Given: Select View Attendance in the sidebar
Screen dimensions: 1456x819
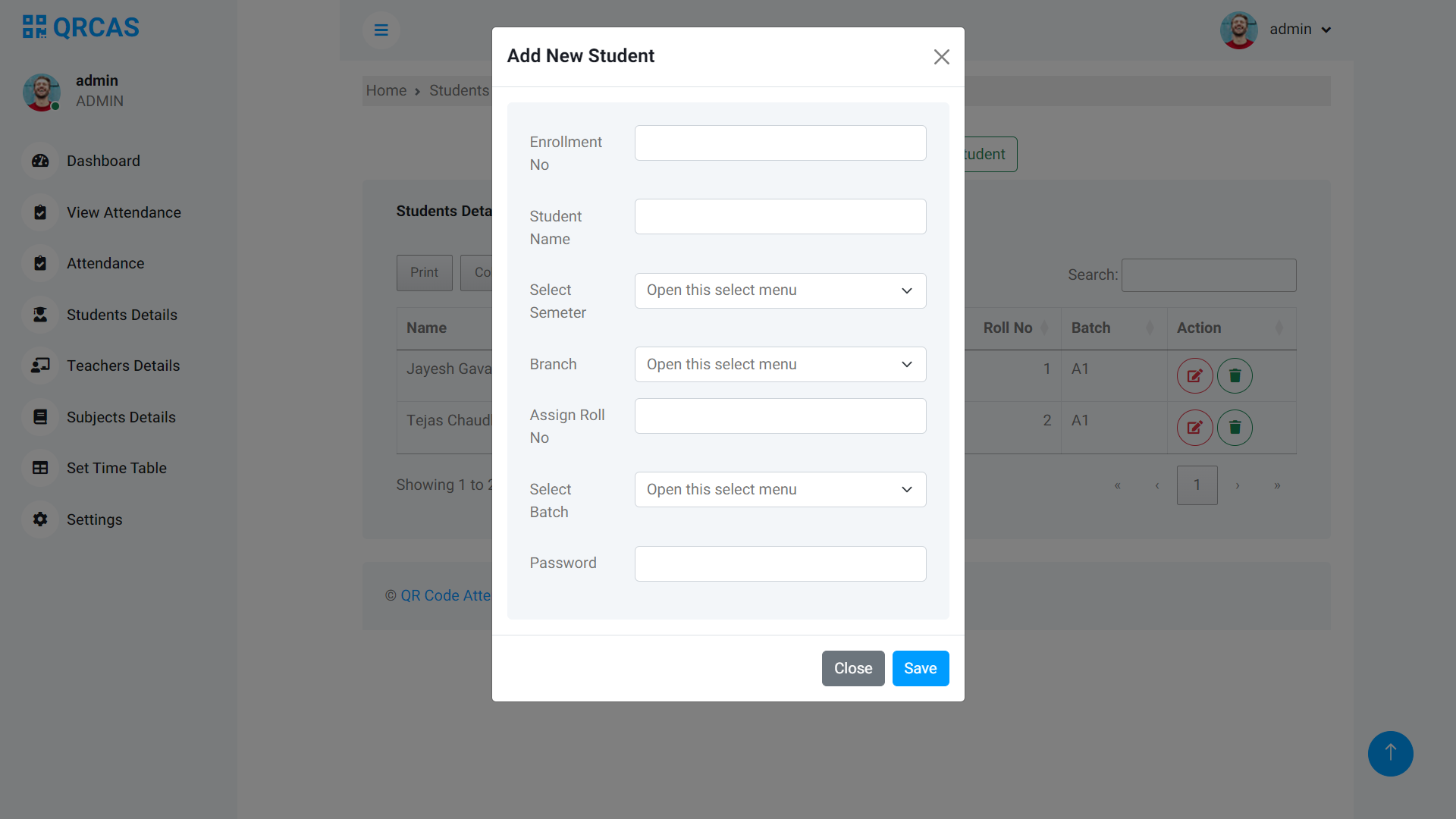Looking at the screenshot, I should [x=124, y=212].
